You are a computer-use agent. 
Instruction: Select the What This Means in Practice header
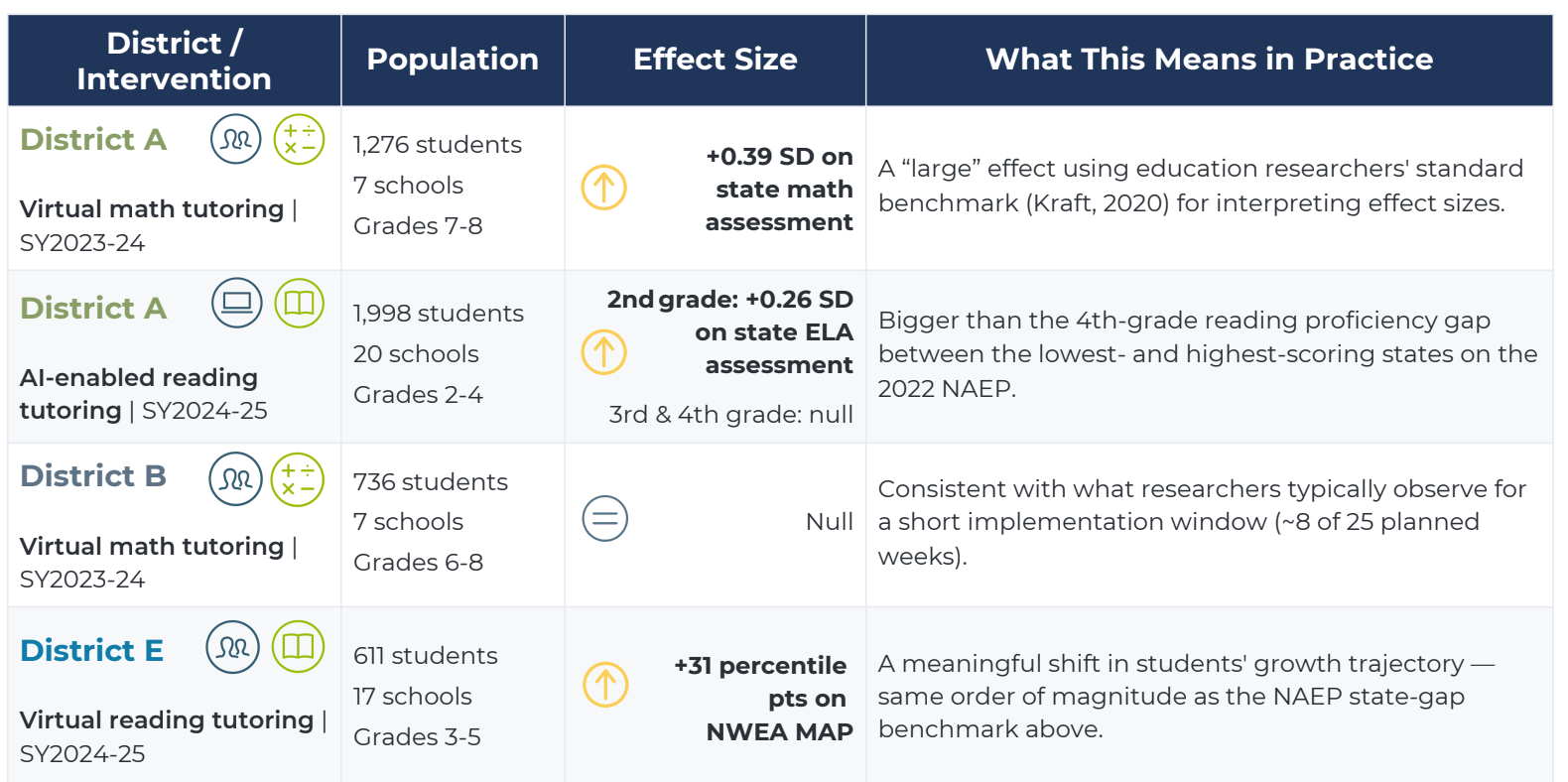(1209, 60)
